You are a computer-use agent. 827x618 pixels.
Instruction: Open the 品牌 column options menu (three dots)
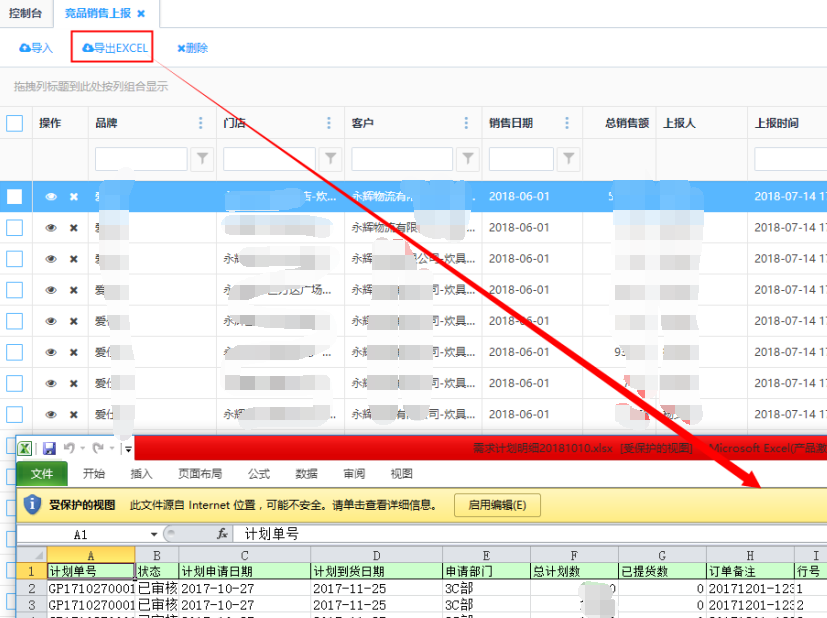[x=201, y=123]
